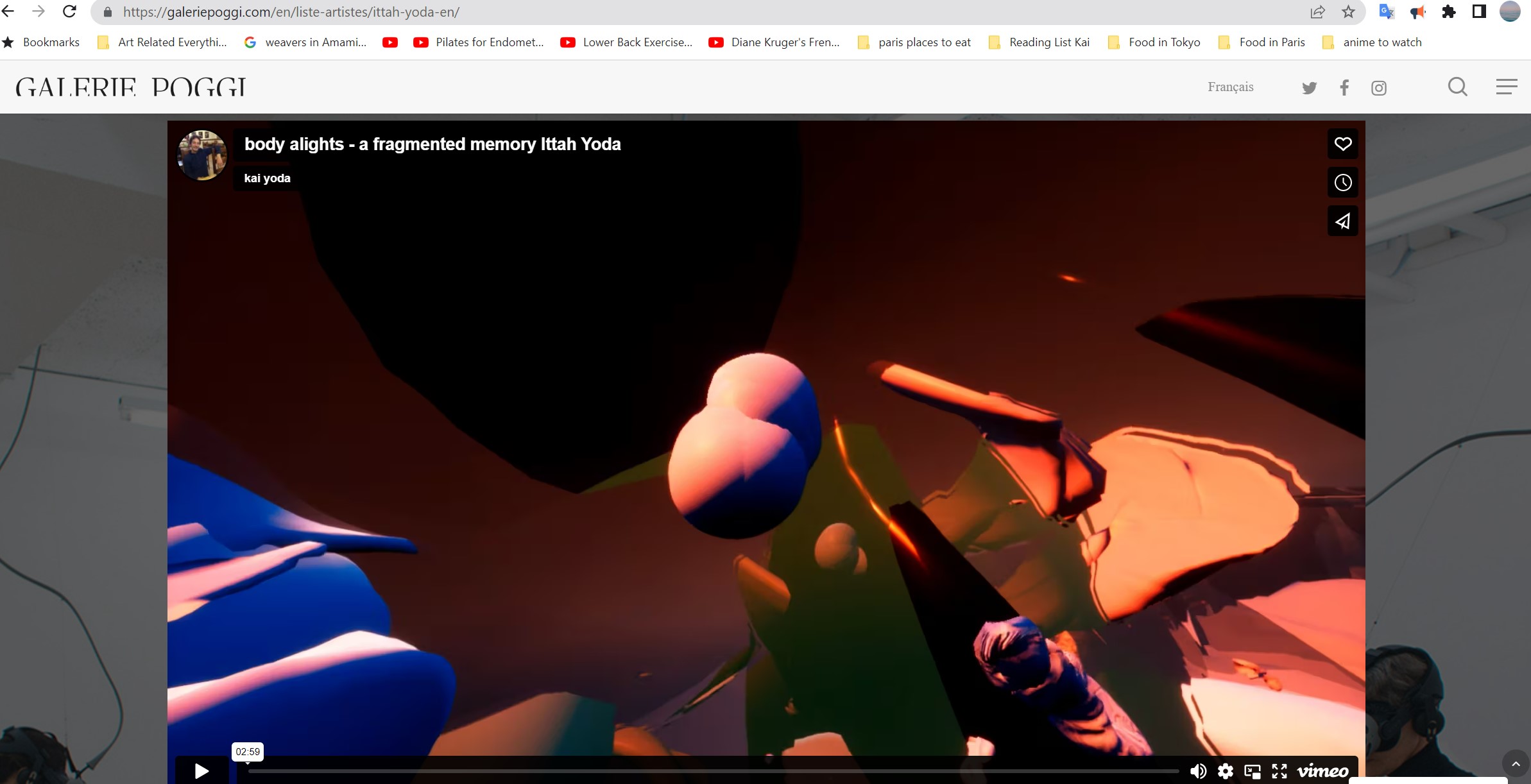
Task: Open Google Translate extension
Action: pyautogui.click(x=1387, y=12)
